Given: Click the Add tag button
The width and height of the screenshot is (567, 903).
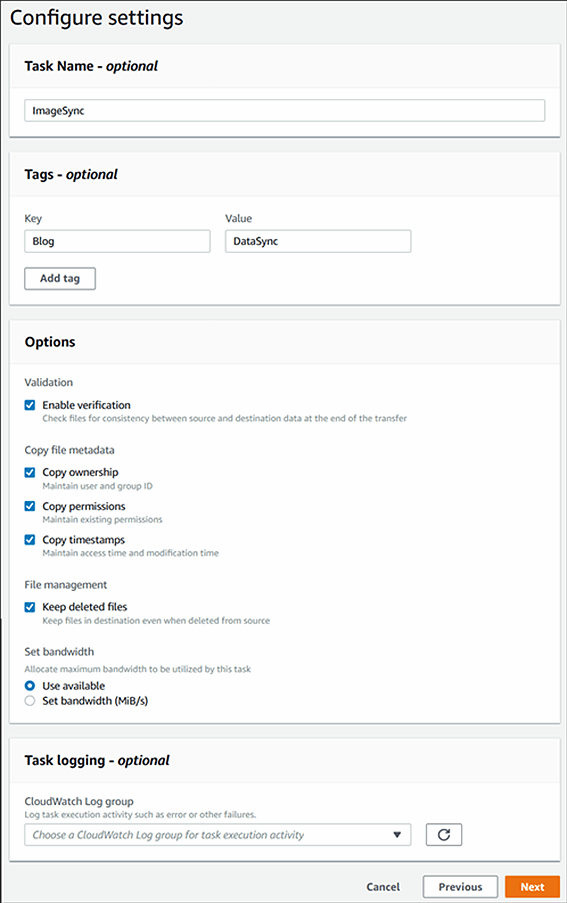Looking at the screenshot, I should pyautogui.click(x=60, y=278).
